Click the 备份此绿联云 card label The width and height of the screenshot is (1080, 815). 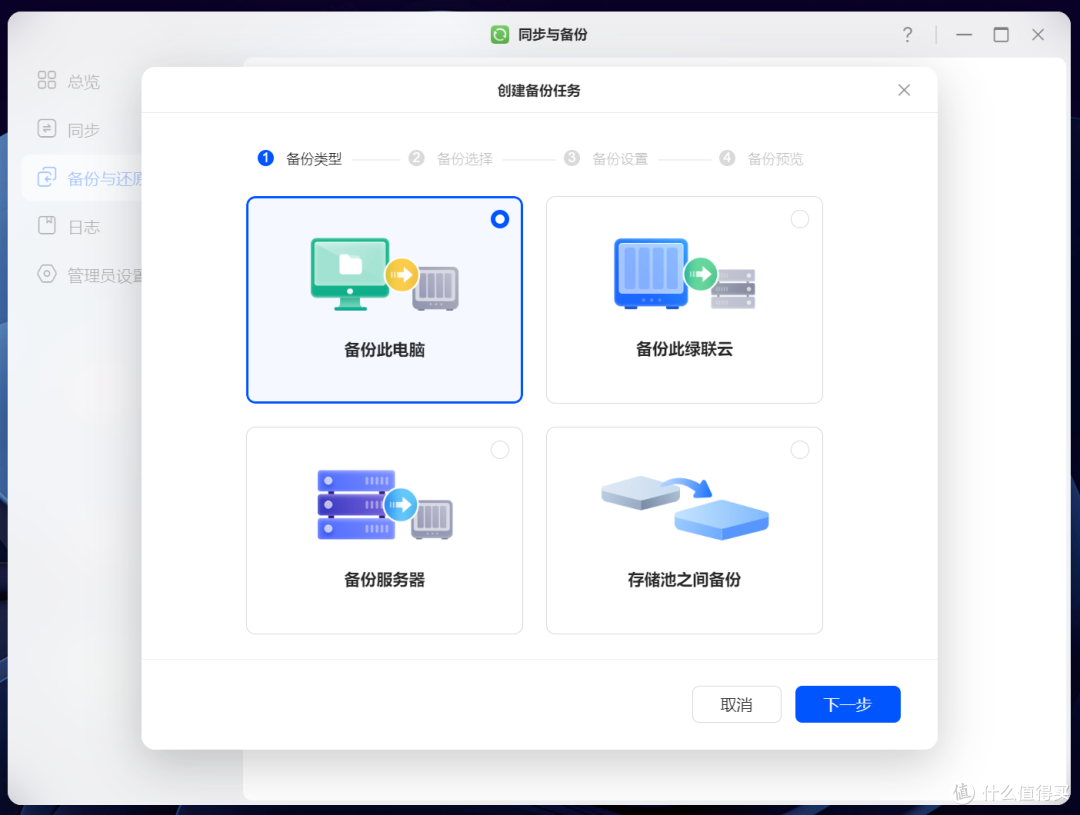point(685,349)
